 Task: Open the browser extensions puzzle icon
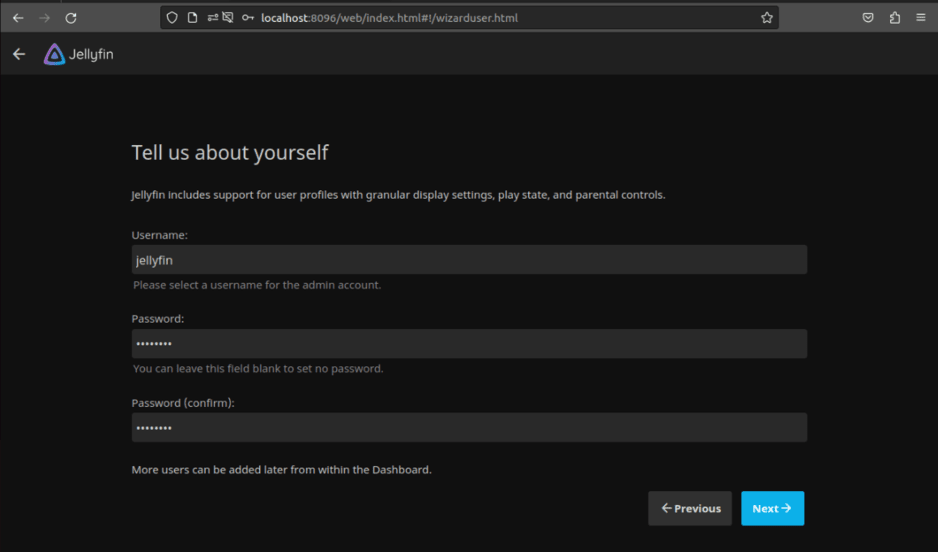895,18
